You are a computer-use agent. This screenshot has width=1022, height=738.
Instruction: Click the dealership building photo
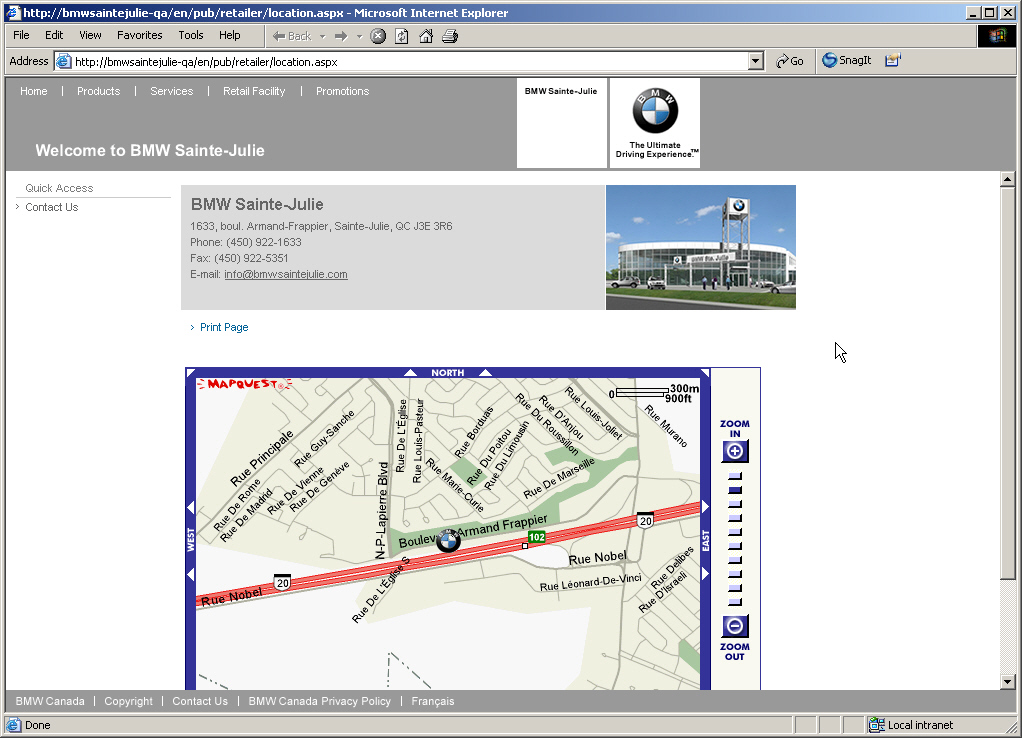click(x=701, y=247)
